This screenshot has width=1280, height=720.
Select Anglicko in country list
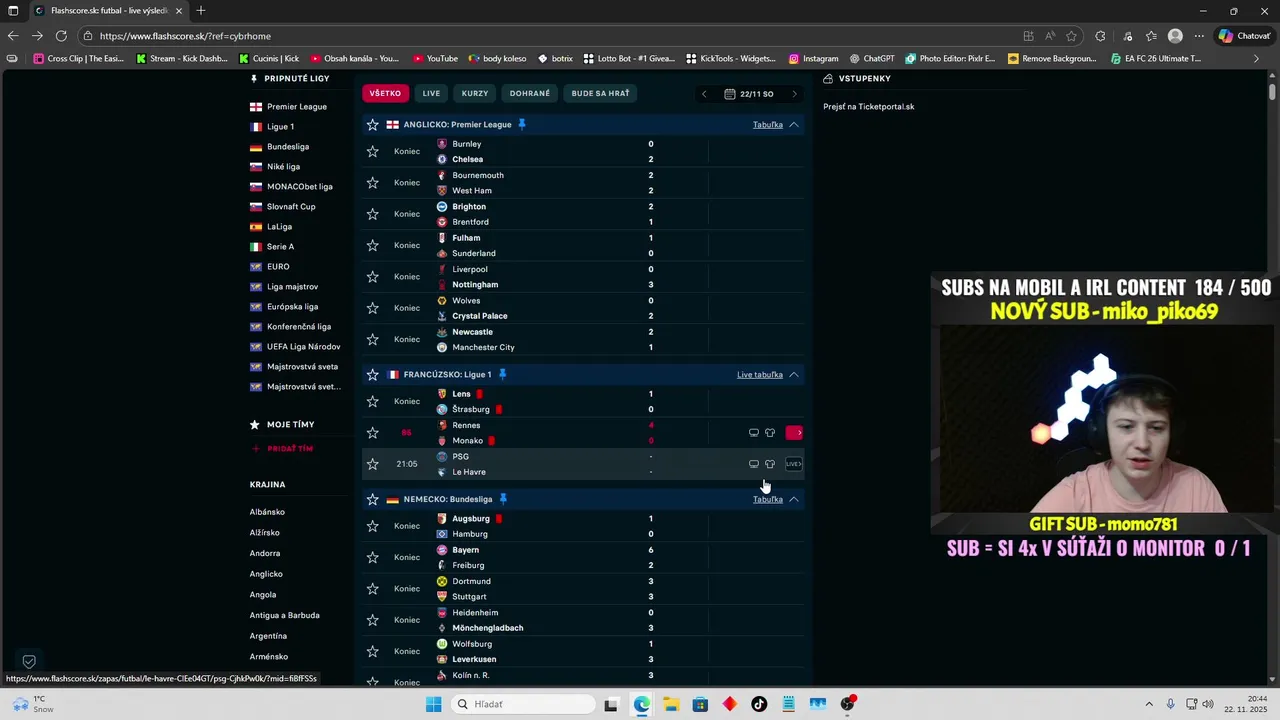pyautogui.click(x=266, y=574)
